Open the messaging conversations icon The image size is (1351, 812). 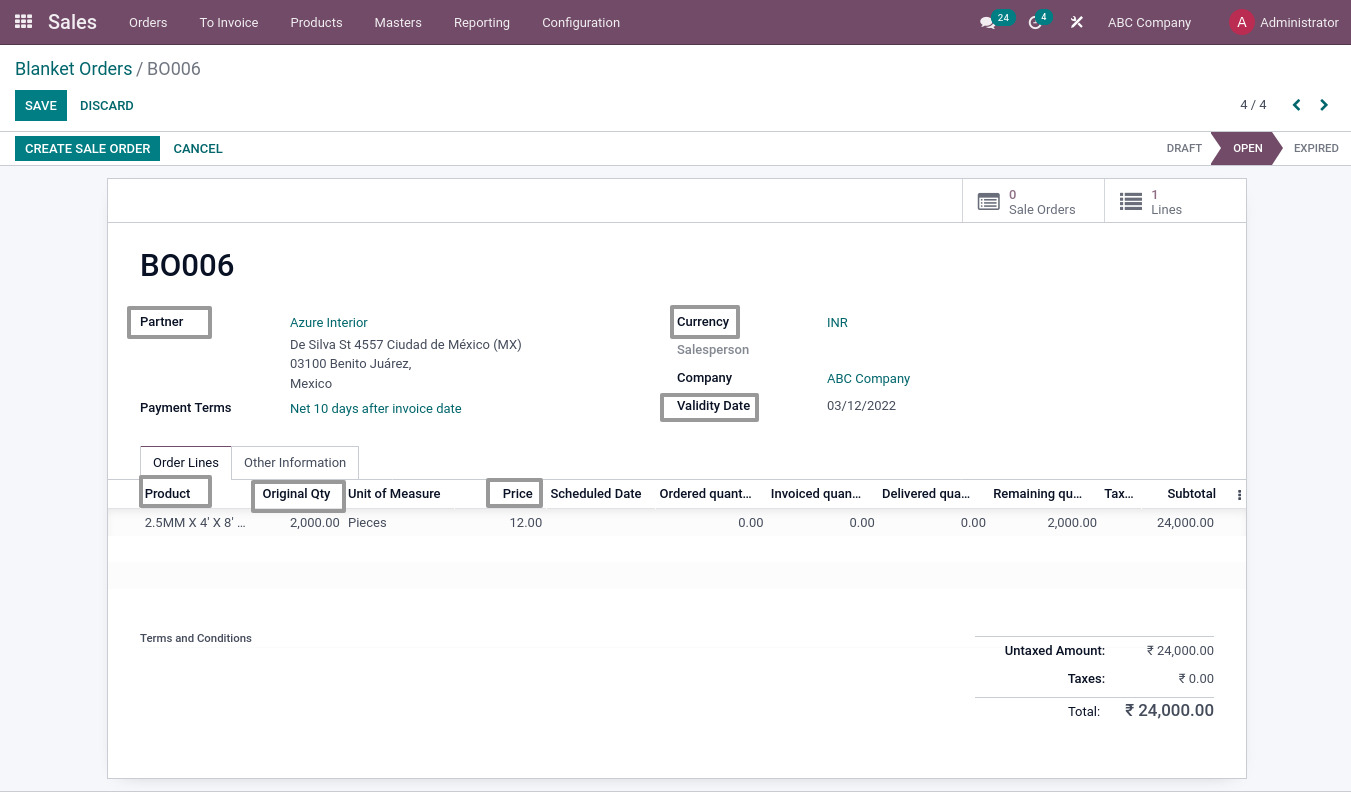point(988,22)
